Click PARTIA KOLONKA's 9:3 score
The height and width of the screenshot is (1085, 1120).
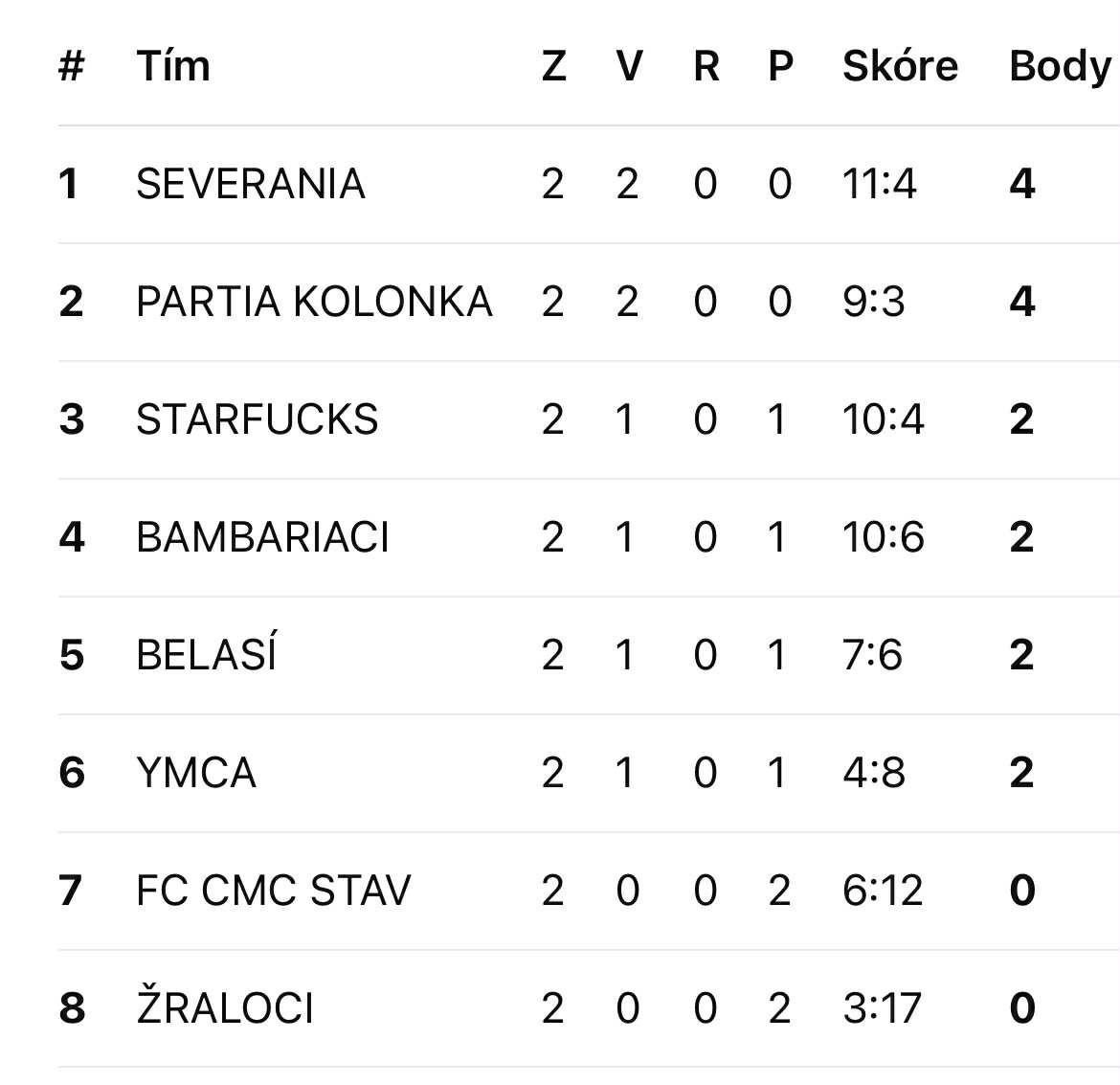(x=873, y=302)
